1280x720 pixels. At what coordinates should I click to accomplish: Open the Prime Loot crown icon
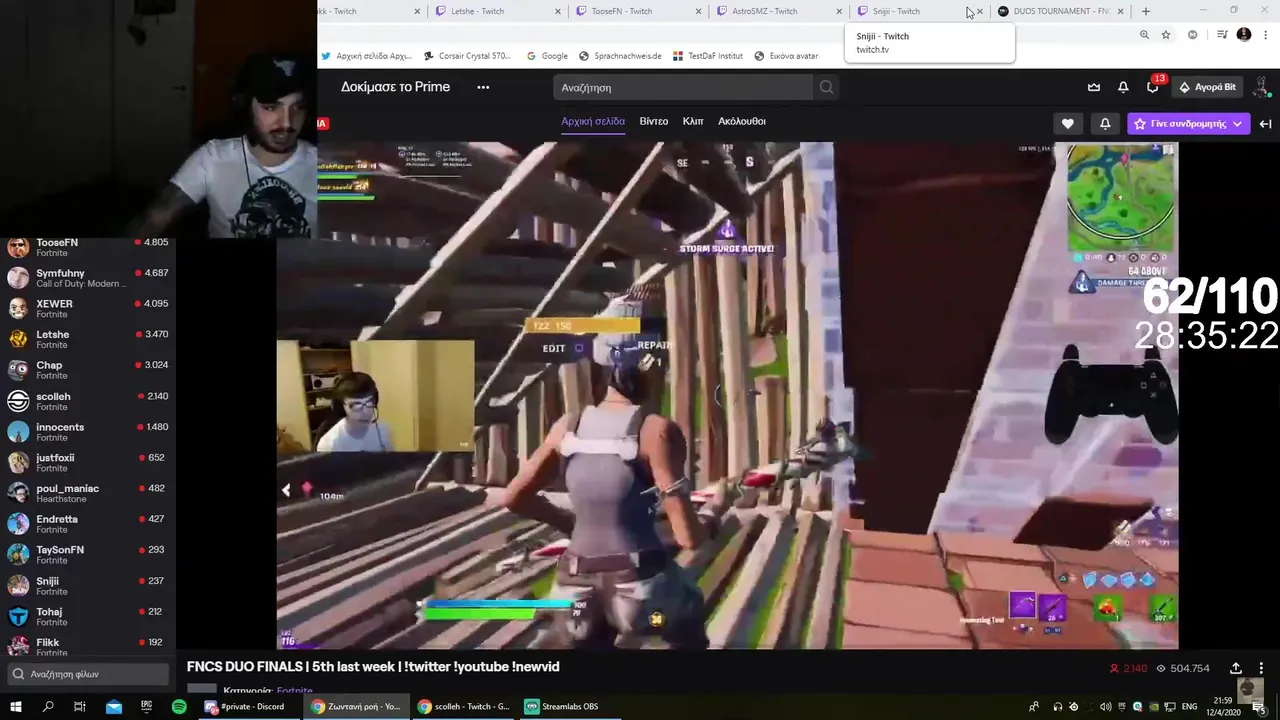click(x=1094, y=87)
